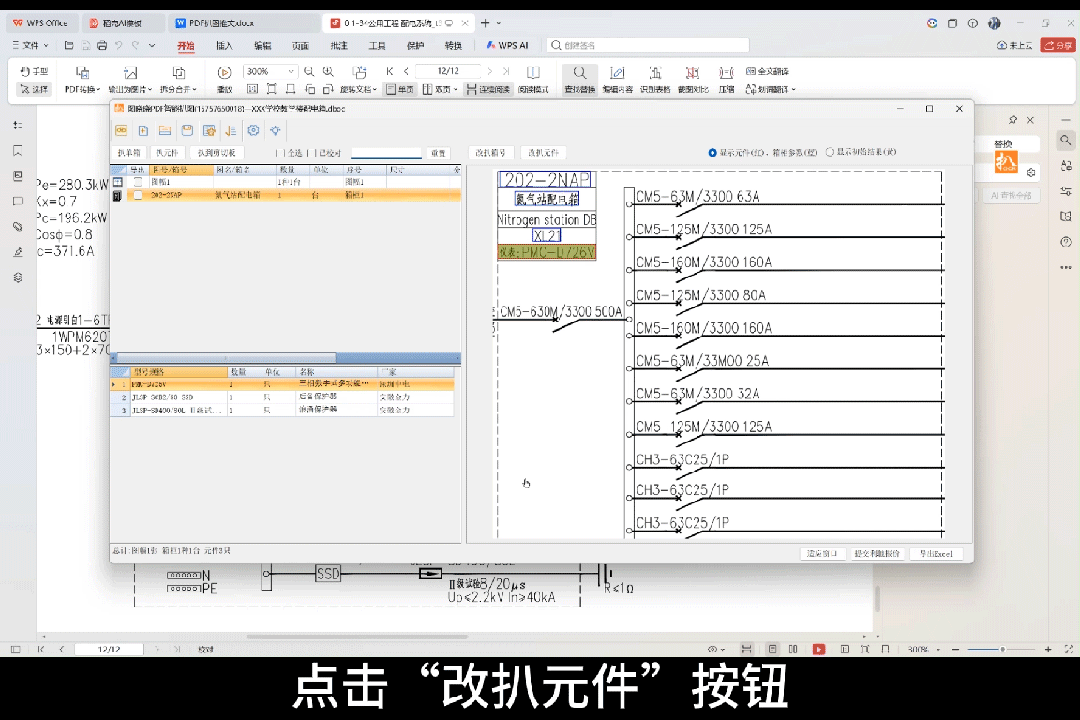
Task: Switch to the 批注 ribbon tab
Action: pos(339,45)
